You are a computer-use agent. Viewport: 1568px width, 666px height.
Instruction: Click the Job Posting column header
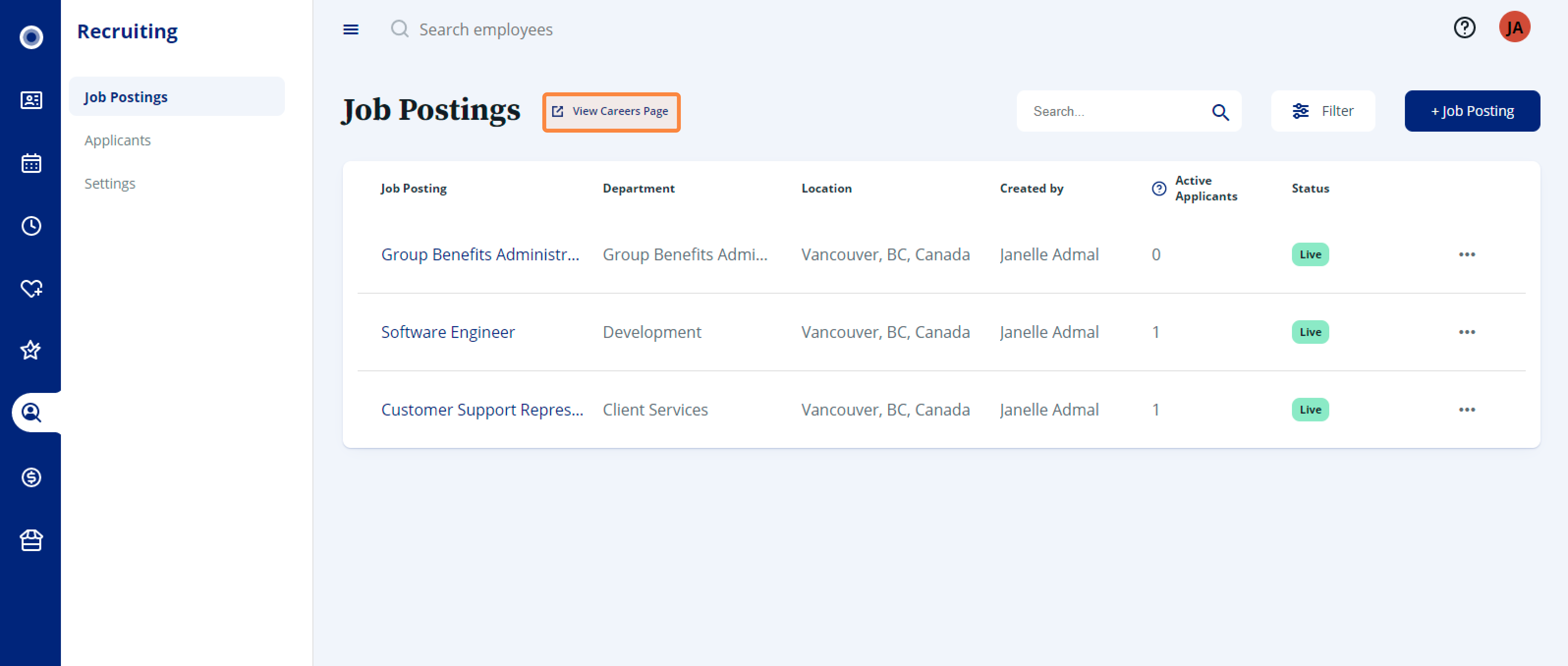413,189
